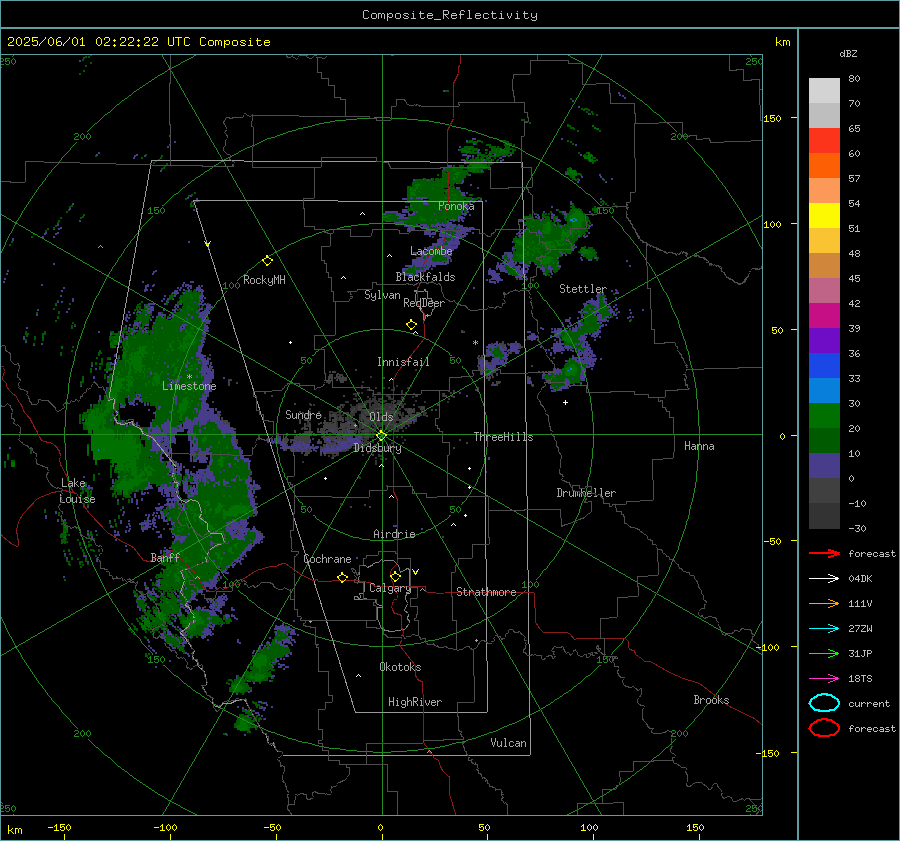This screenshot has width=900, height=841.
Task: Click the RedDeer city label
Action: coord(424,303)
